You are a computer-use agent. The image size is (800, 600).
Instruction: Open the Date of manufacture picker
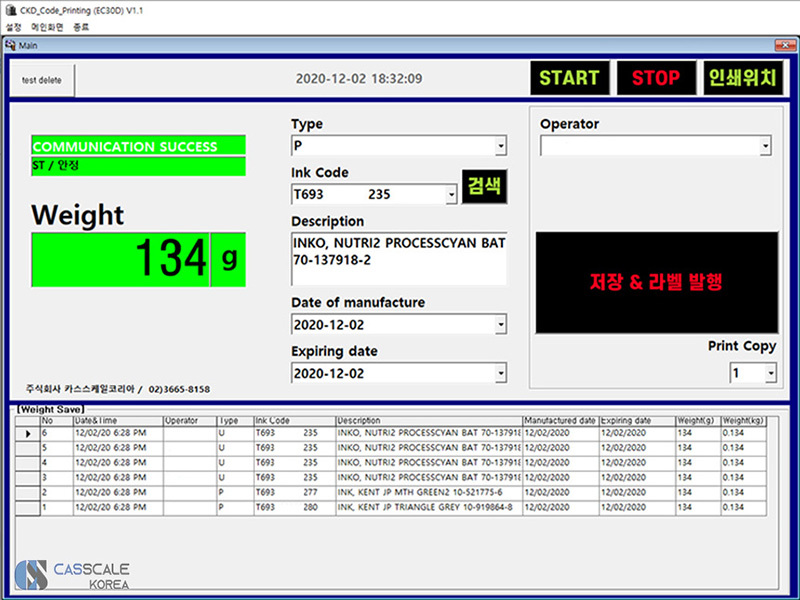click(500, 325)
